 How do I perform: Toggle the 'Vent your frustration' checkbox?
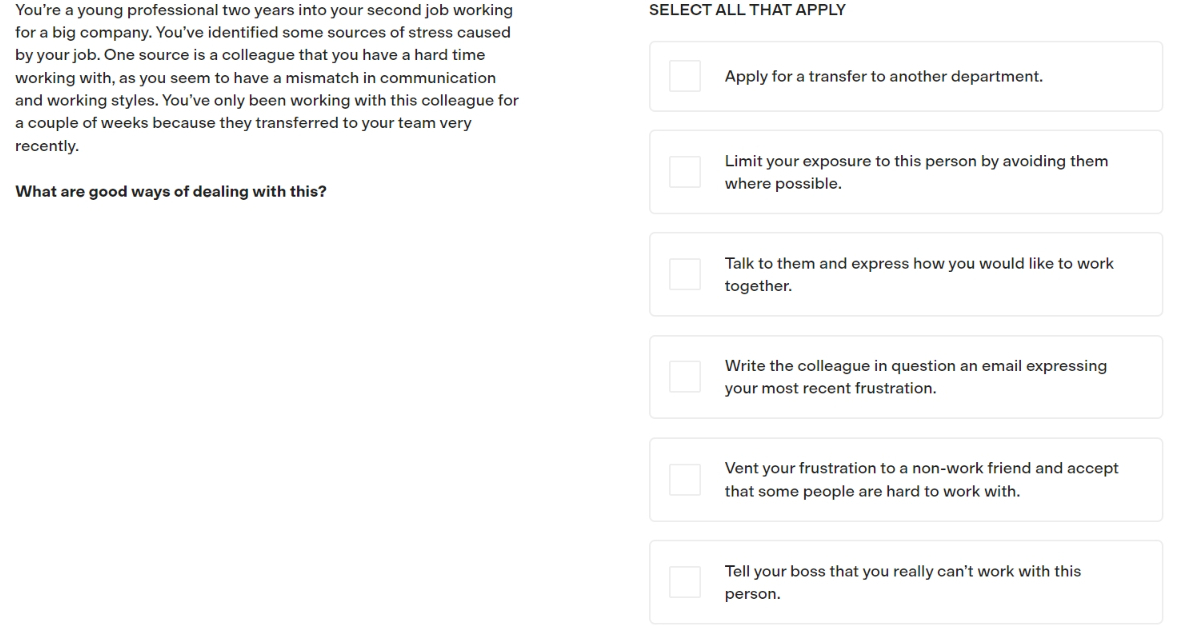(x=685, y=479)
